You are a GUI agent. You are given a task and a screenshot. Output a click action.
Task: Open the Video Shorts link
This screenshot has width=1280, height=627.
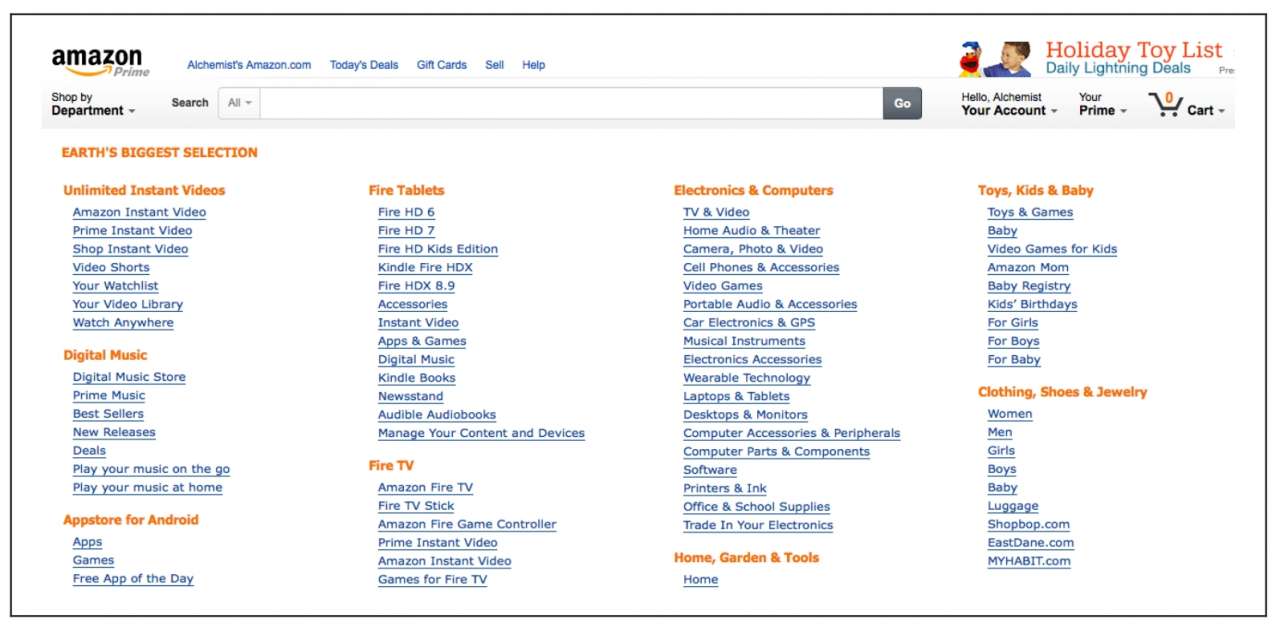[x=111, y=268]
